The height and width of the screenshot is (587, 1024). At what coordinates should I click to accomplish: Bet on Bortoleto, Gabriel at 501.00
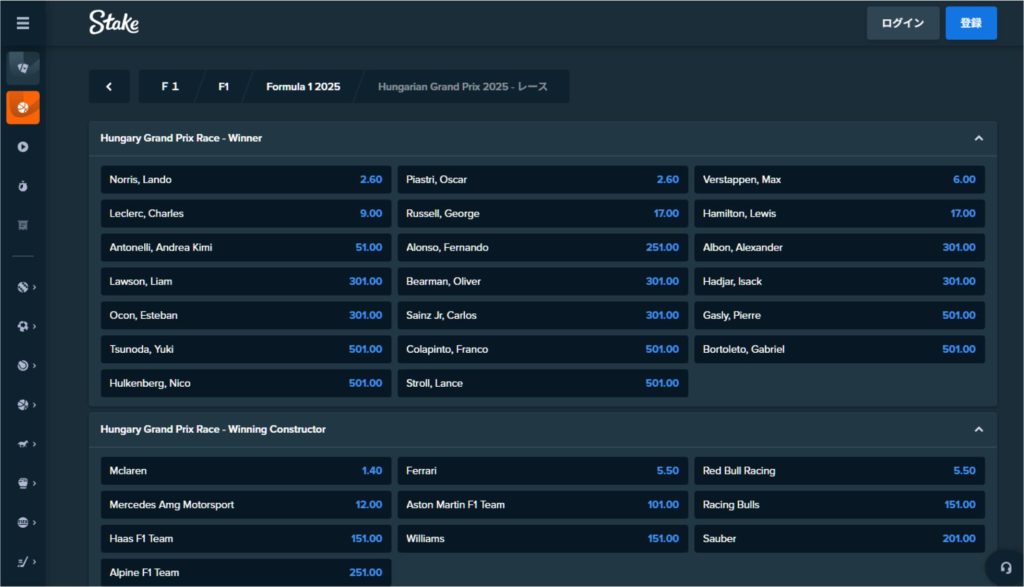(x=839, y=349)
